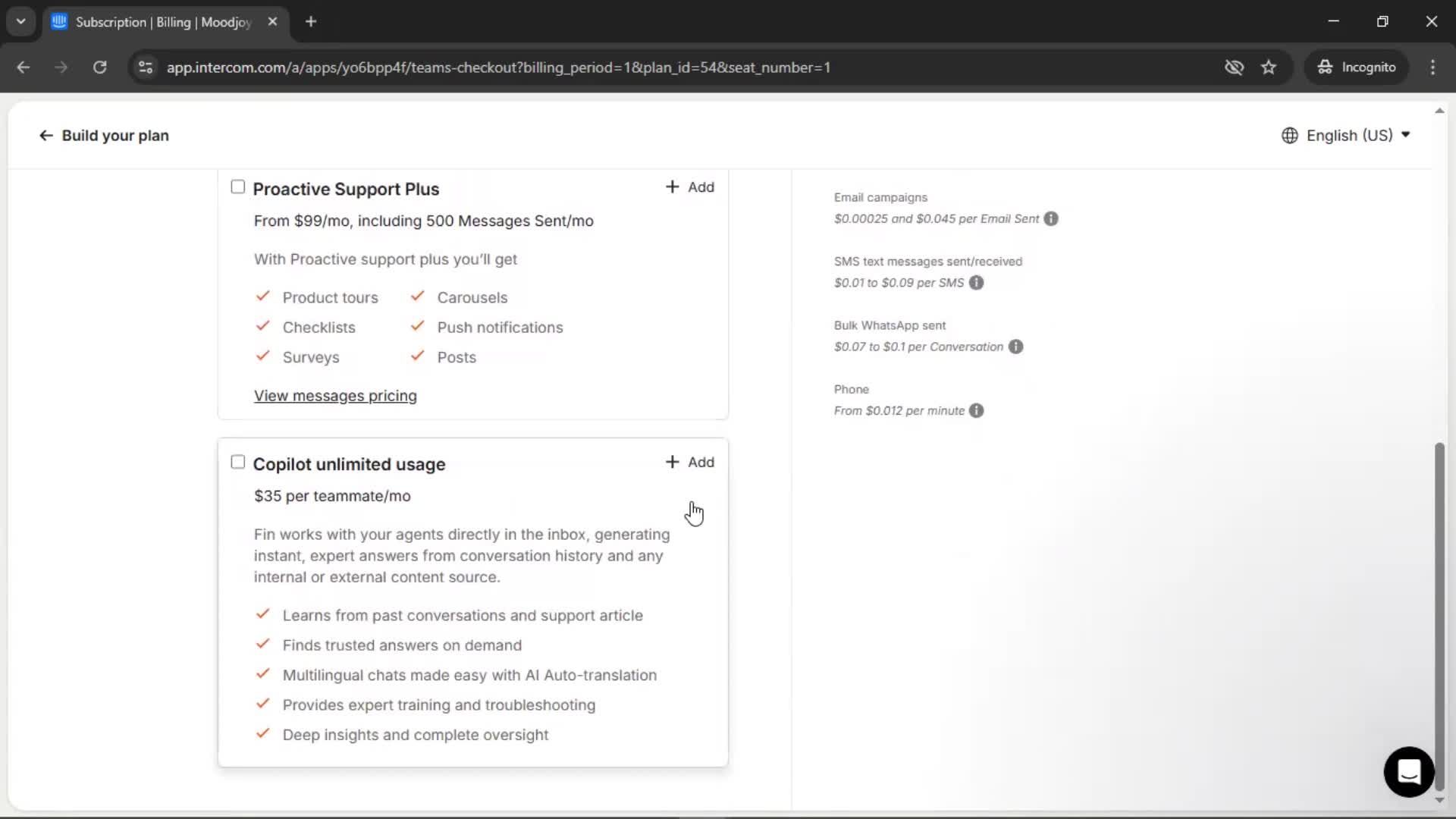Viewport: 1456px width, 819px height.
Task: Click the page vertical scrollbar thumb
Action: tap(1439, 616)
